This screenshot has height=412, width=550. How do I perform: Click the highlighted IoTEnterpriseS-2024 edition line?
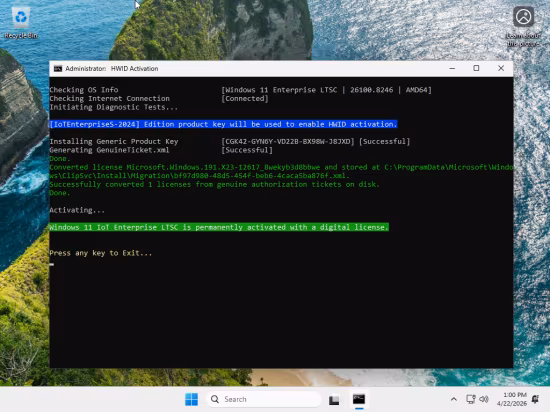pyautogui.click(x=223, y=124)
